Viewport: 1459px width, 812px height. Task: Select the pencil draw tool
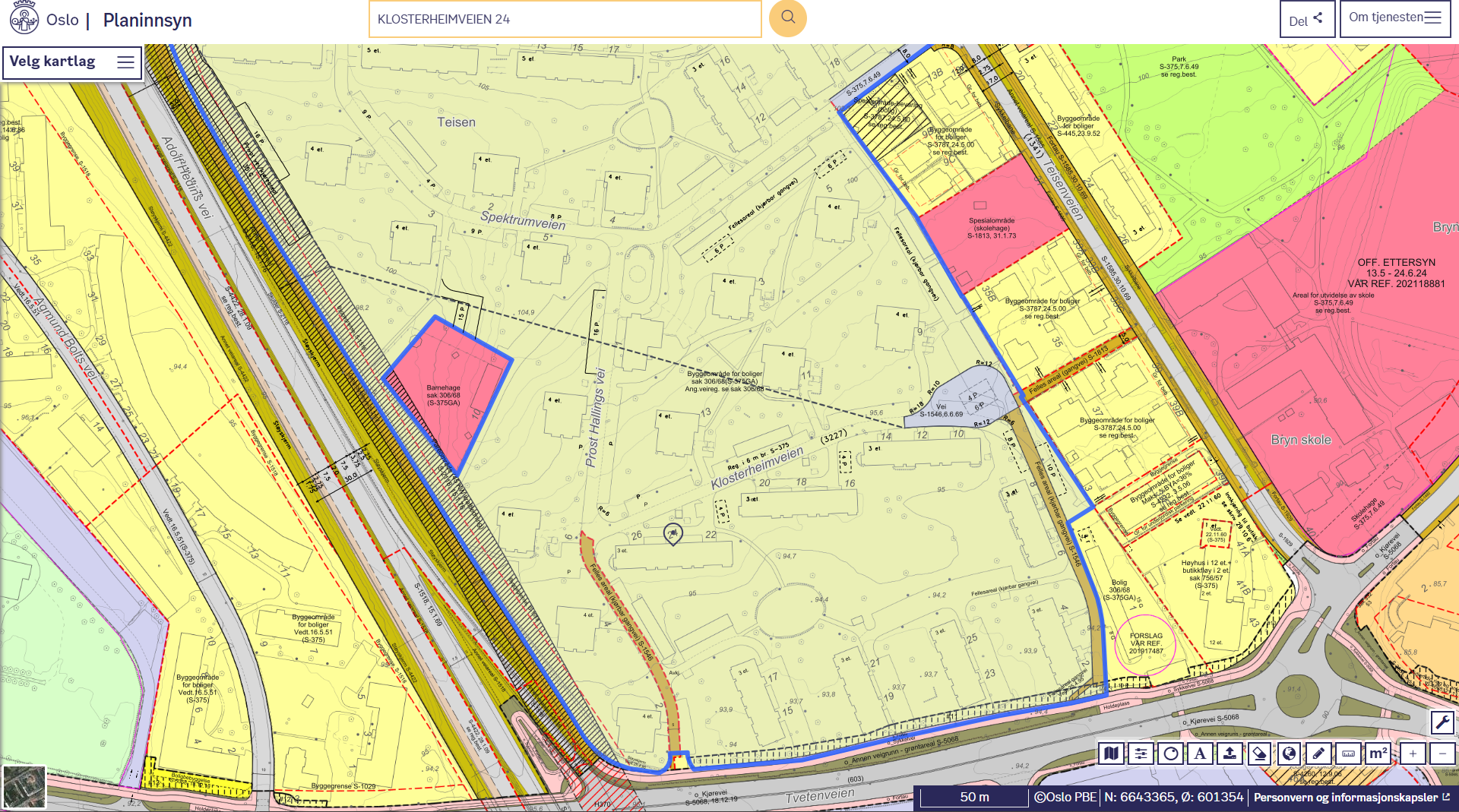pyautogui.click(x=1318, y=754)
